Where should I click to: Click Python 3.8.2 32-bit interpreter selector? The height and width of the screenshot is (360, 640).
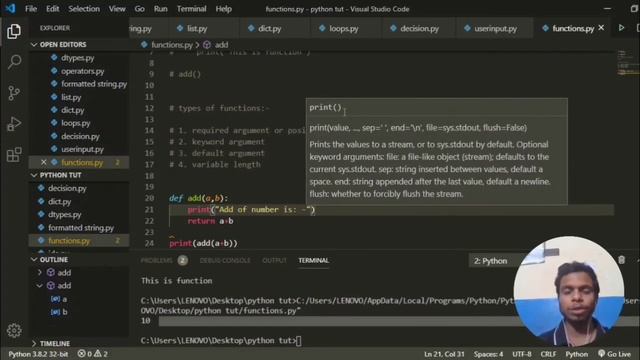click(x=38, y=354)
